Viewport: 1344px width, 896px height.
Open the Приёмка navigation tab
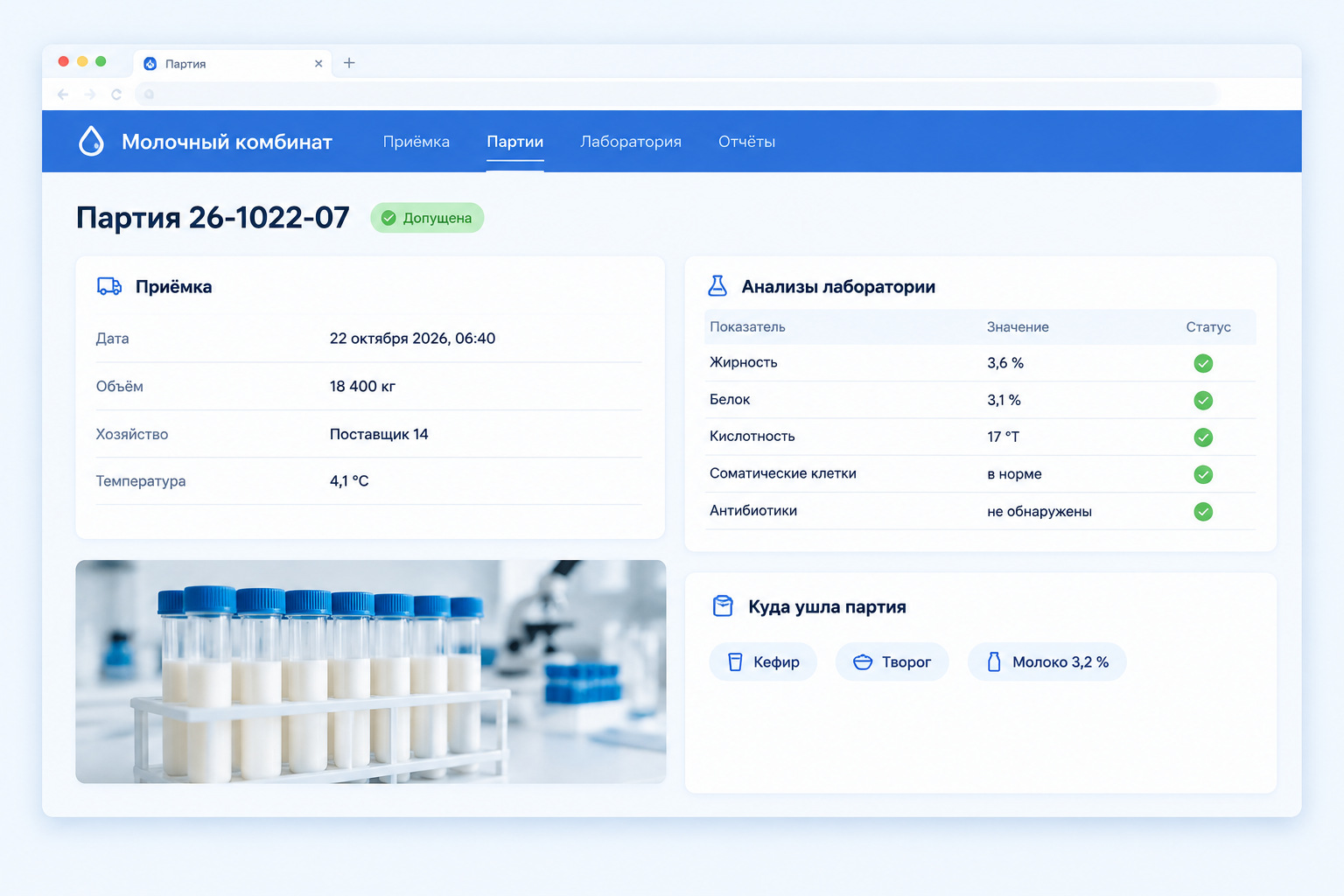[x=416, y=142]
